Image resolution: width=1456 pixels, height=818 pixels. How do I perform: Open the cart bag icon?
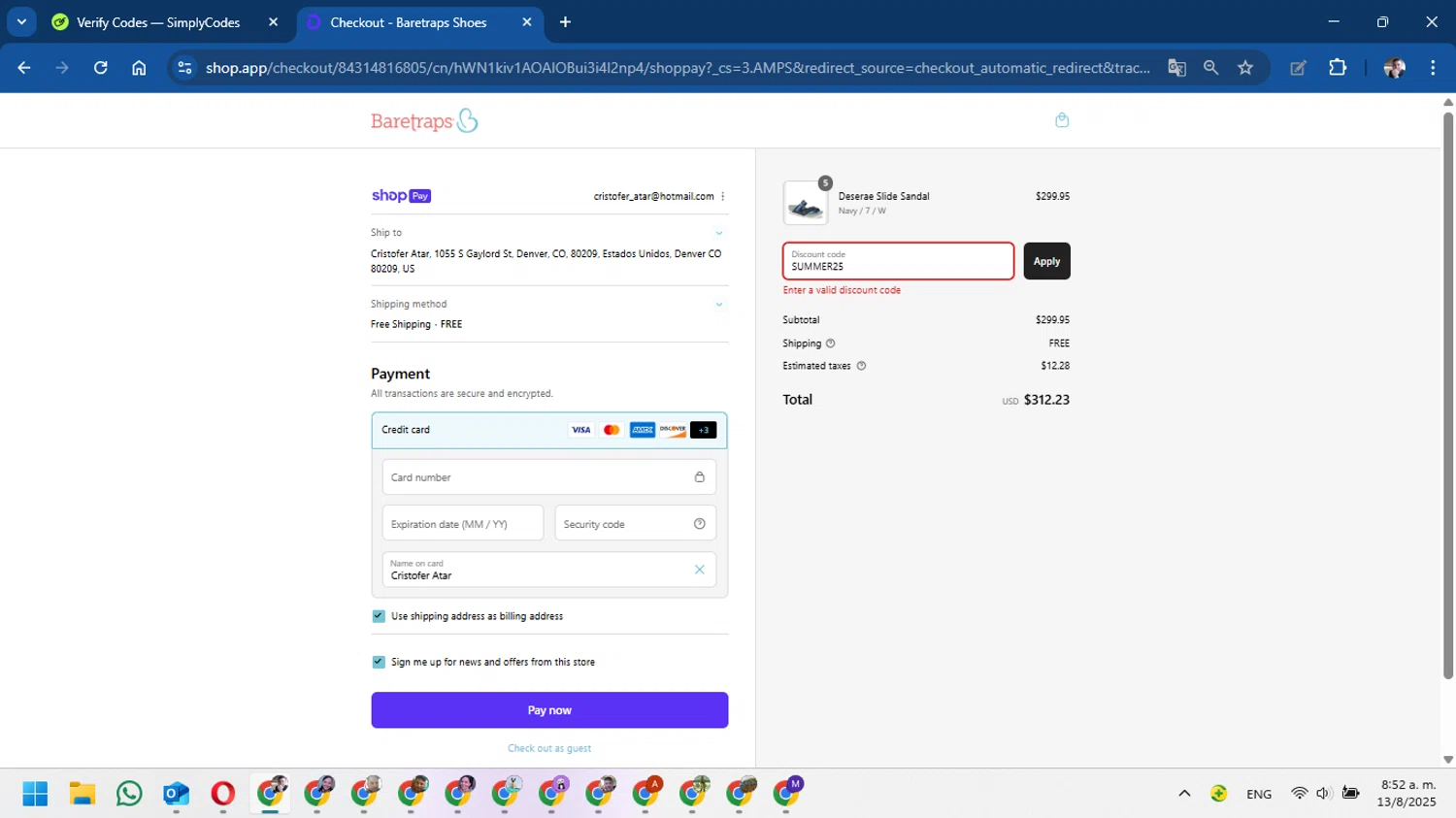(1062, 119)
